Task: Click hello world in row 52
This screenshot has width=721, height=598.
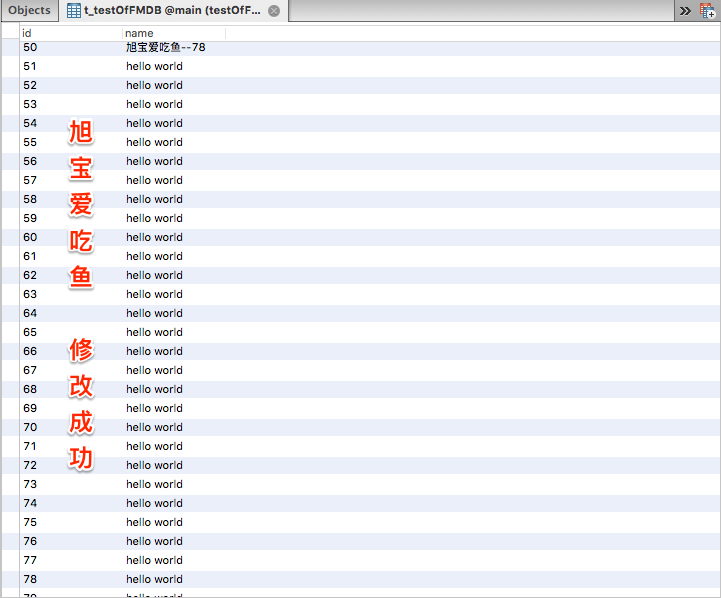Action: point(154,85)
